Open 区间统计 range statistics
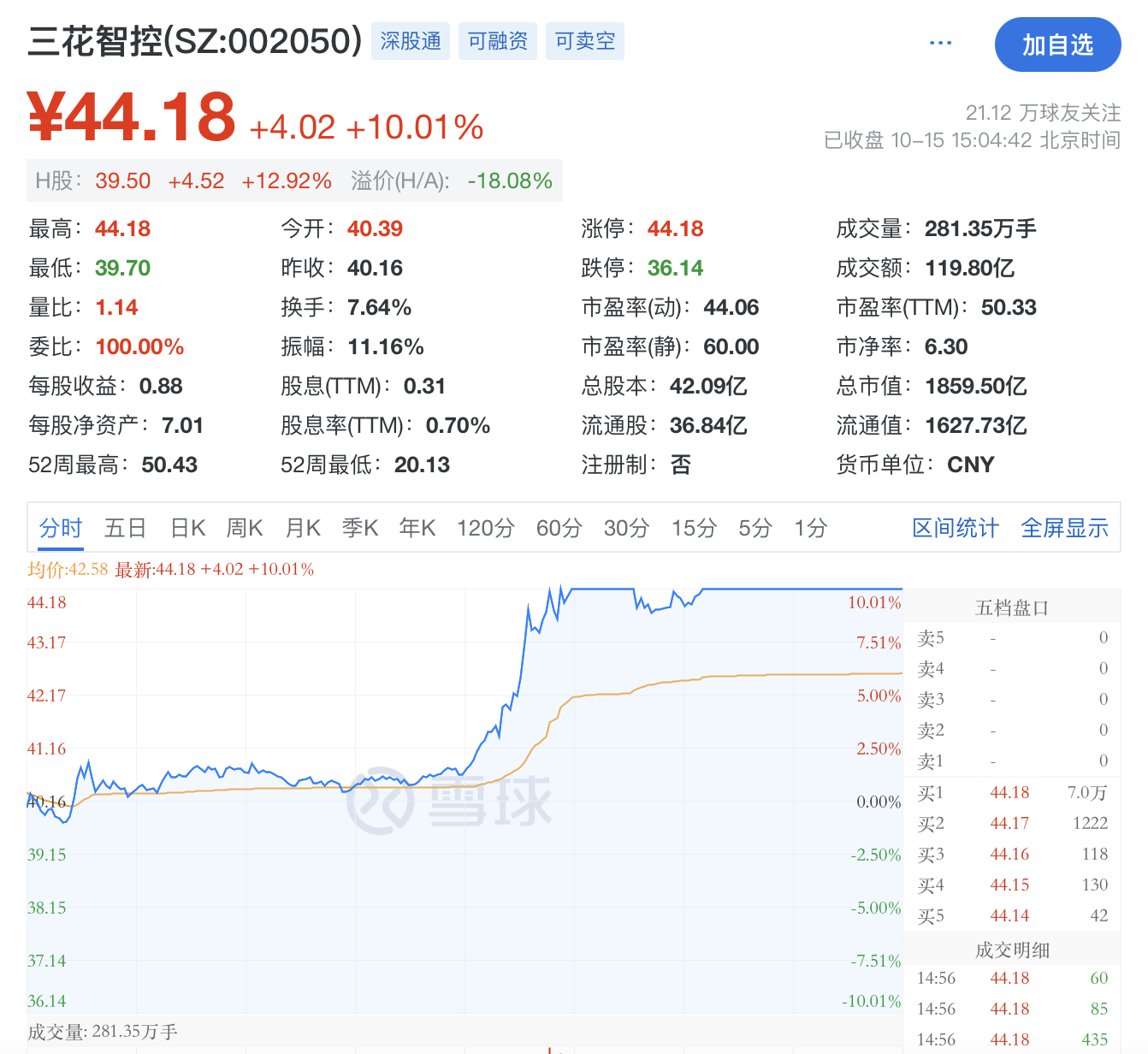The height and width of the screenshot is (1054, 1148). pyautogui.click(x=955, y=528)
